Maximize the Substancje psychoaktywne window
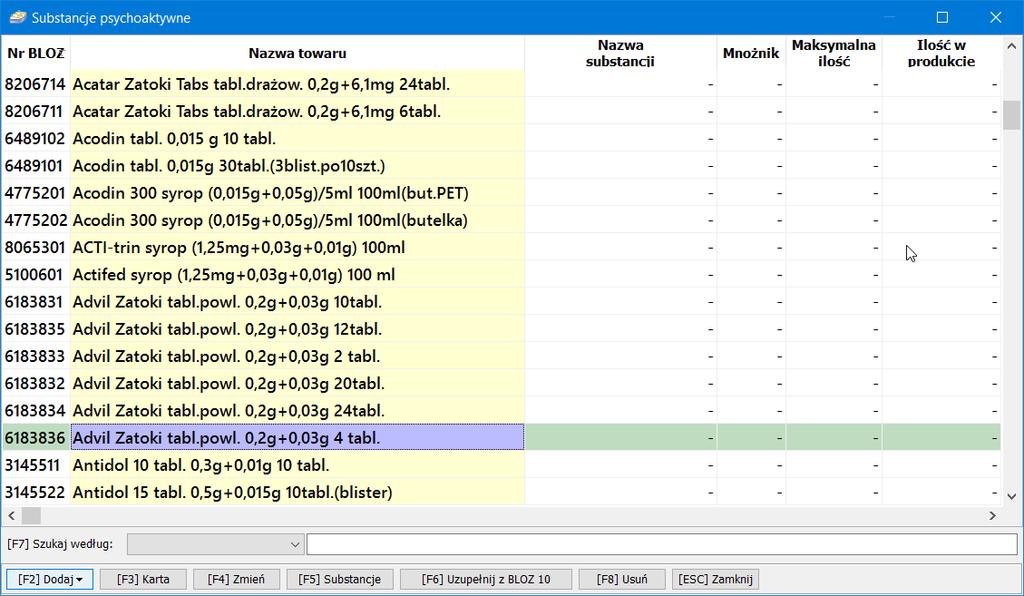 pos(942,17)
